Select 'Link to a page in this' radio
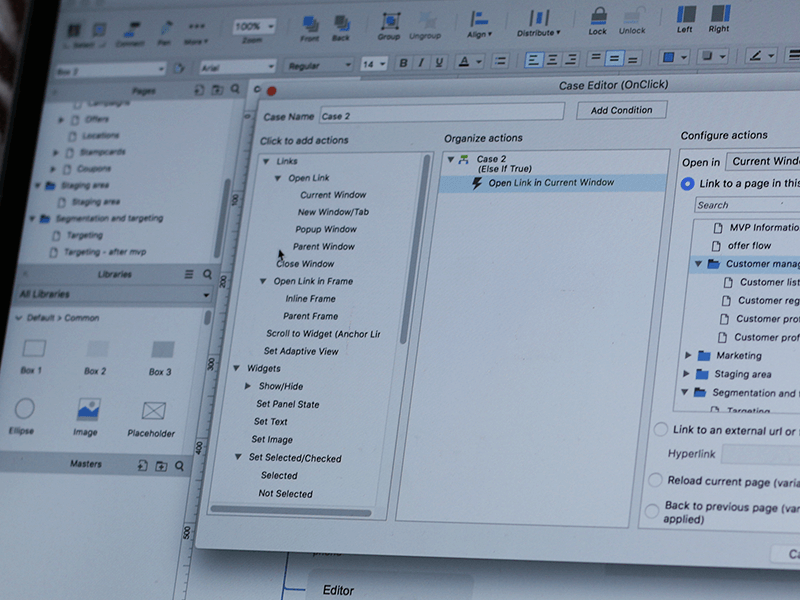The image size is (800, 600). click(x=688, y=184)
